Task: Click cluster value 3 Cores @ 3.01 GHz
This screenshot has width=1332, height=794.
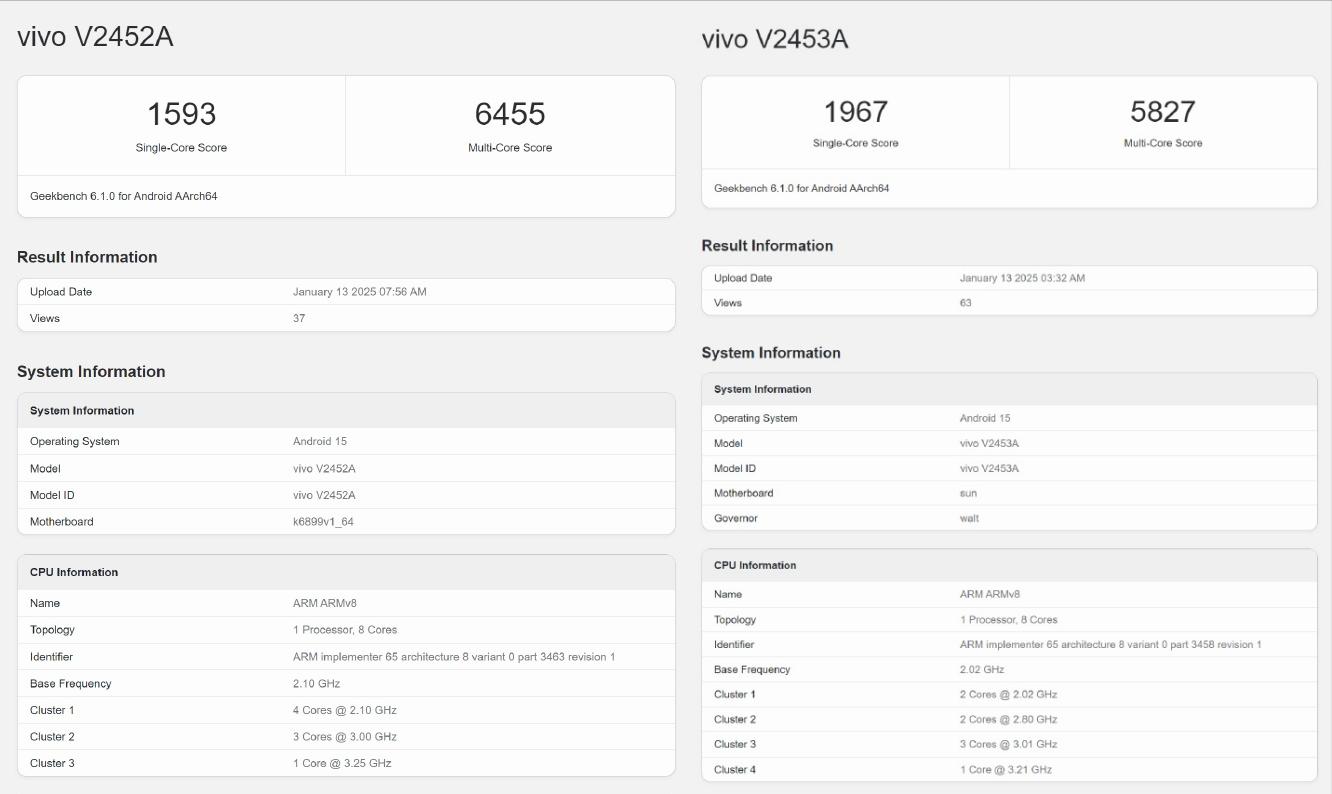Action: 1009,744
